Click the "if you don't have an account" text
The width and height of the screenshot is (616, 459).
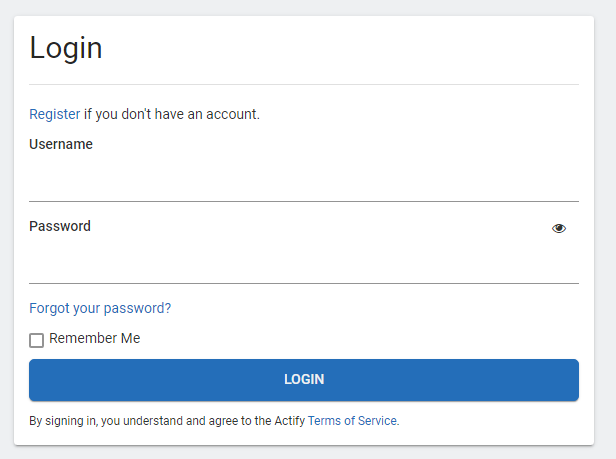coord(172,114)
